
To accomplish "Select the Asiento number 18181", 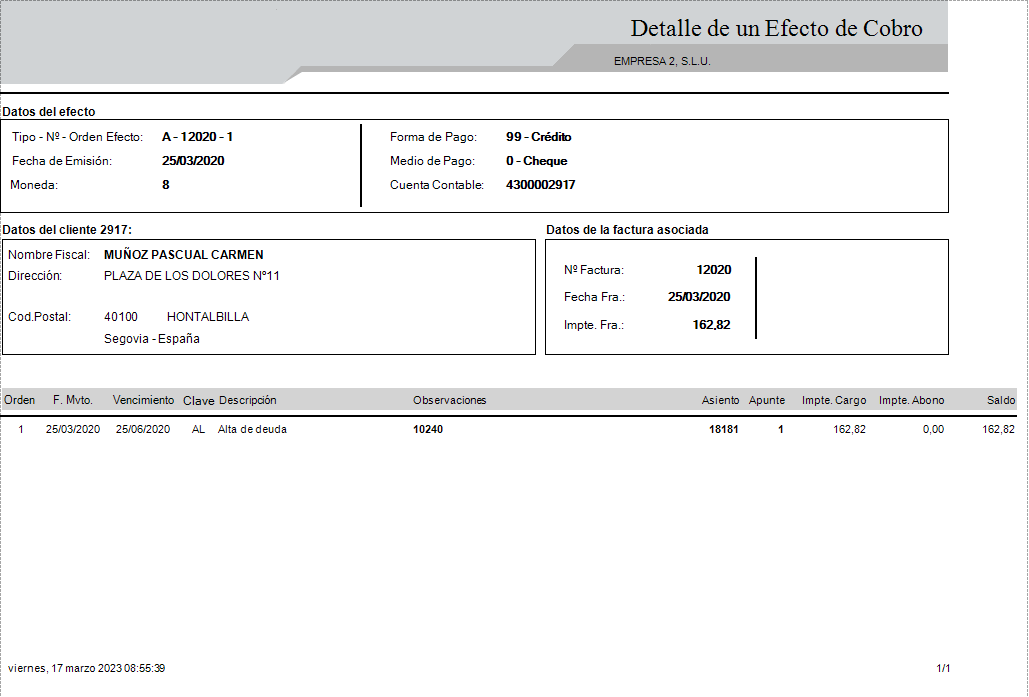I will point(724,428).
